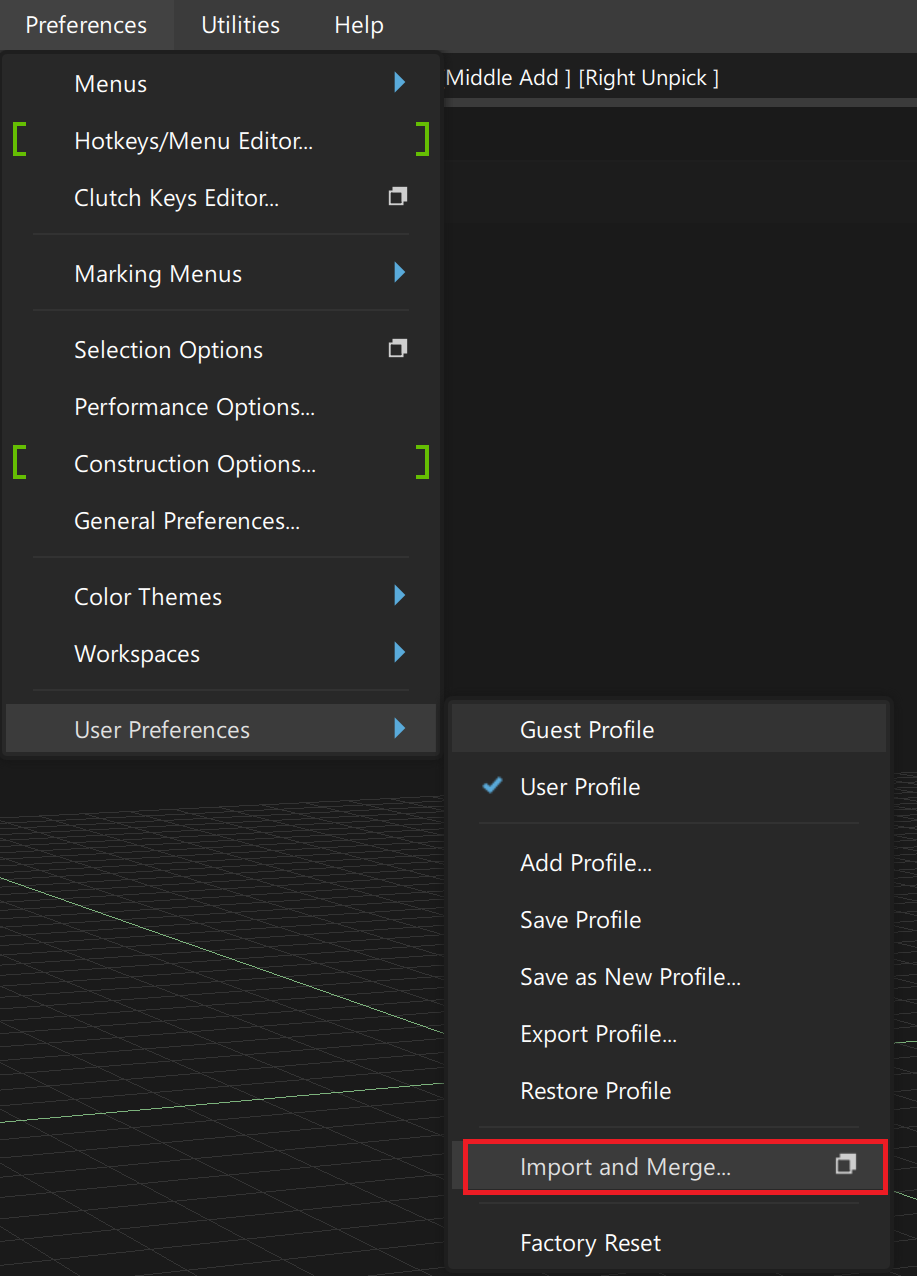Open the Help menu
Image resolution: width=917 pixels, height=1276 pixels.
(x=359, y=25)
